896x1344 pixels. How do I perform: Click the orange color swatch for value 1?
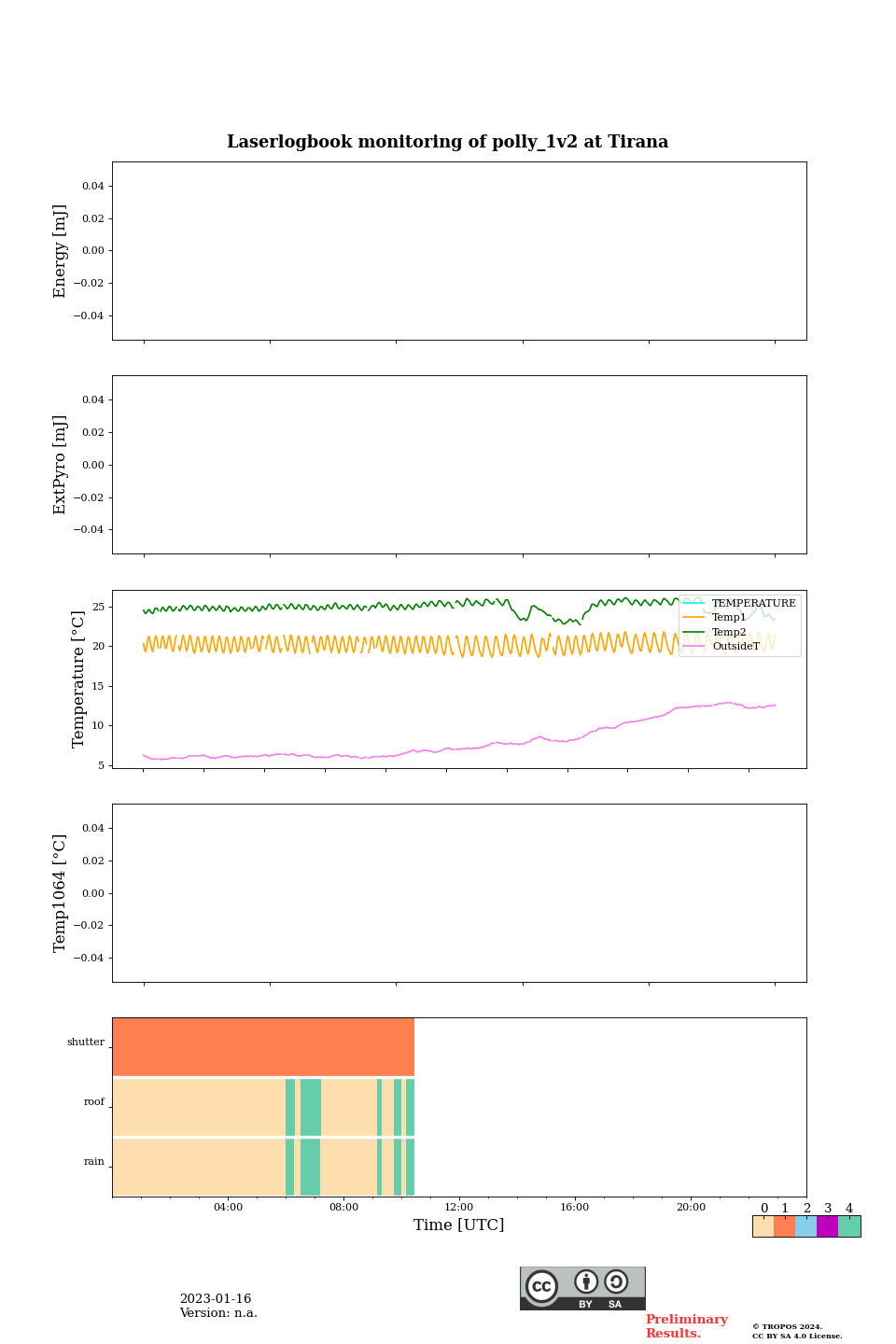click(785, 1226)
